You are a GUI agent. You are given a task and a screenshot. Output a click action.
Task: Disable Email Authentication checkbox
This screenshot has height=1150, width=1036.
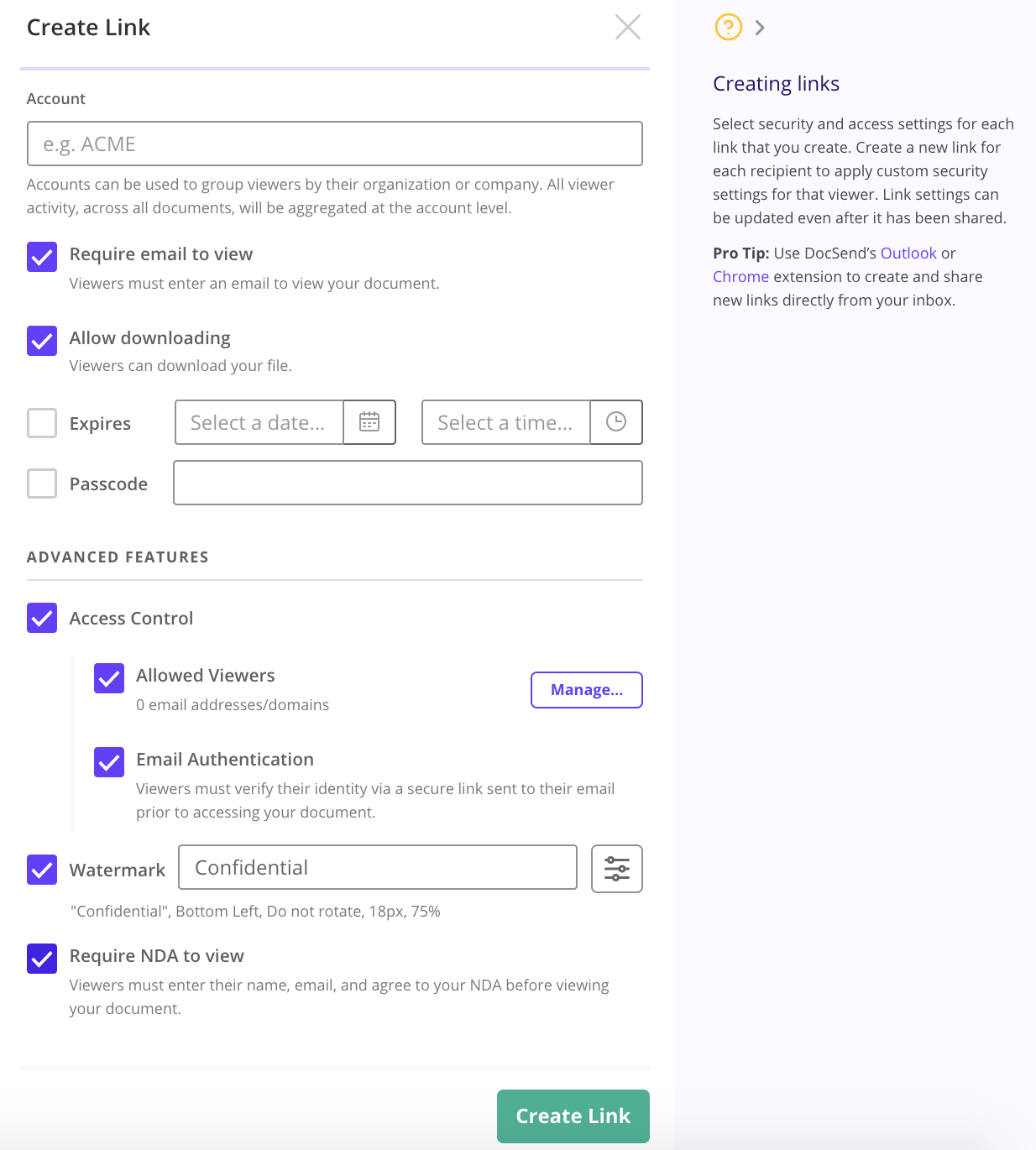(109, 762)
